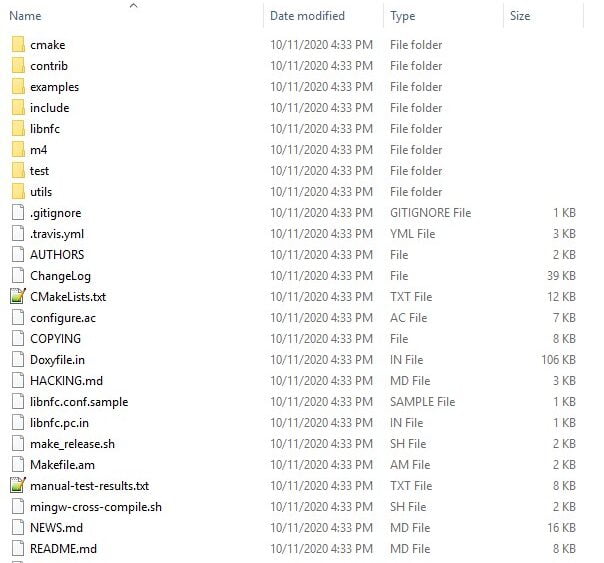This screenshot has width=604, height=563.
Task: Toggle the sort direction arrow above Name
Action: click(134, 5)
